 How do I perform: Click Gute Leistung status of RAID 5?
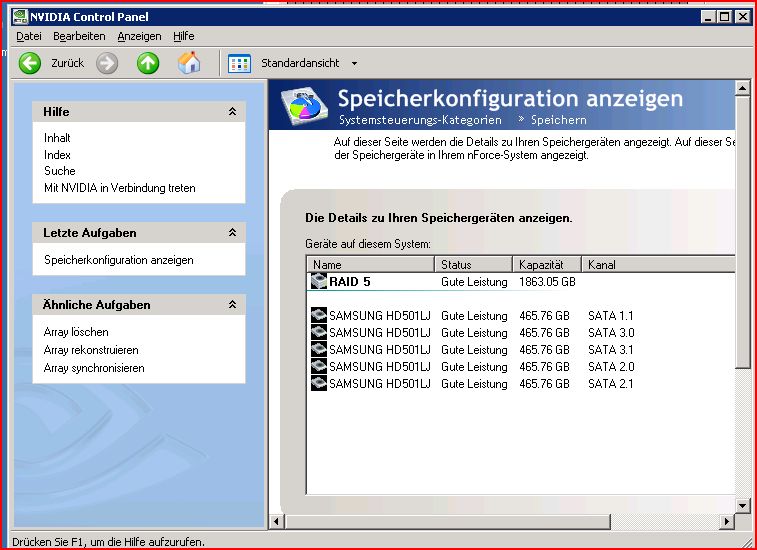tap(474, 282)
